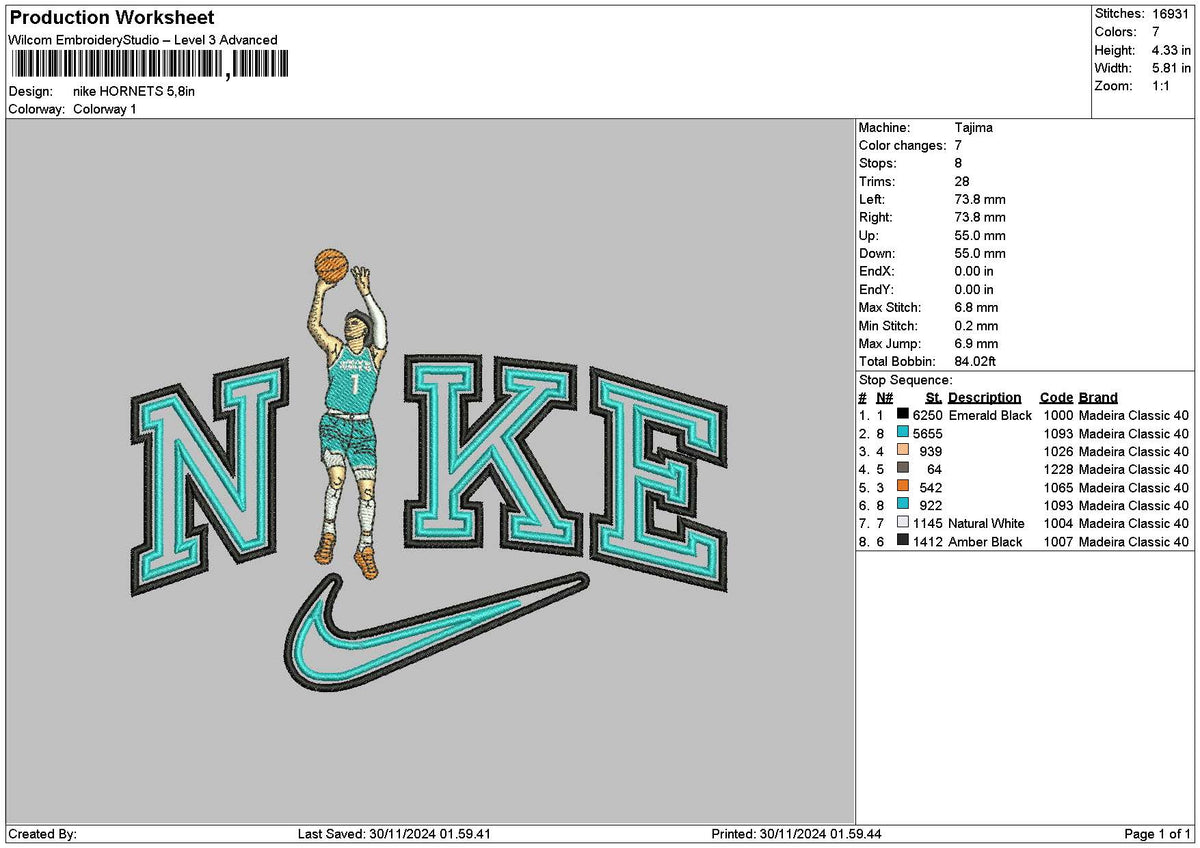Click the machine value "Tajima"

[x=974, y=128]
